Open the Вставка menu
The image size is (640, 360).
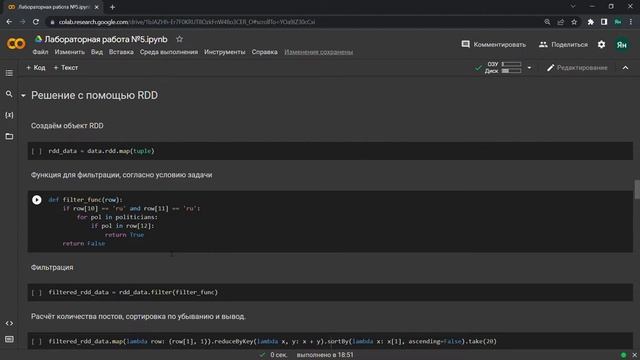tap(121, 52)
